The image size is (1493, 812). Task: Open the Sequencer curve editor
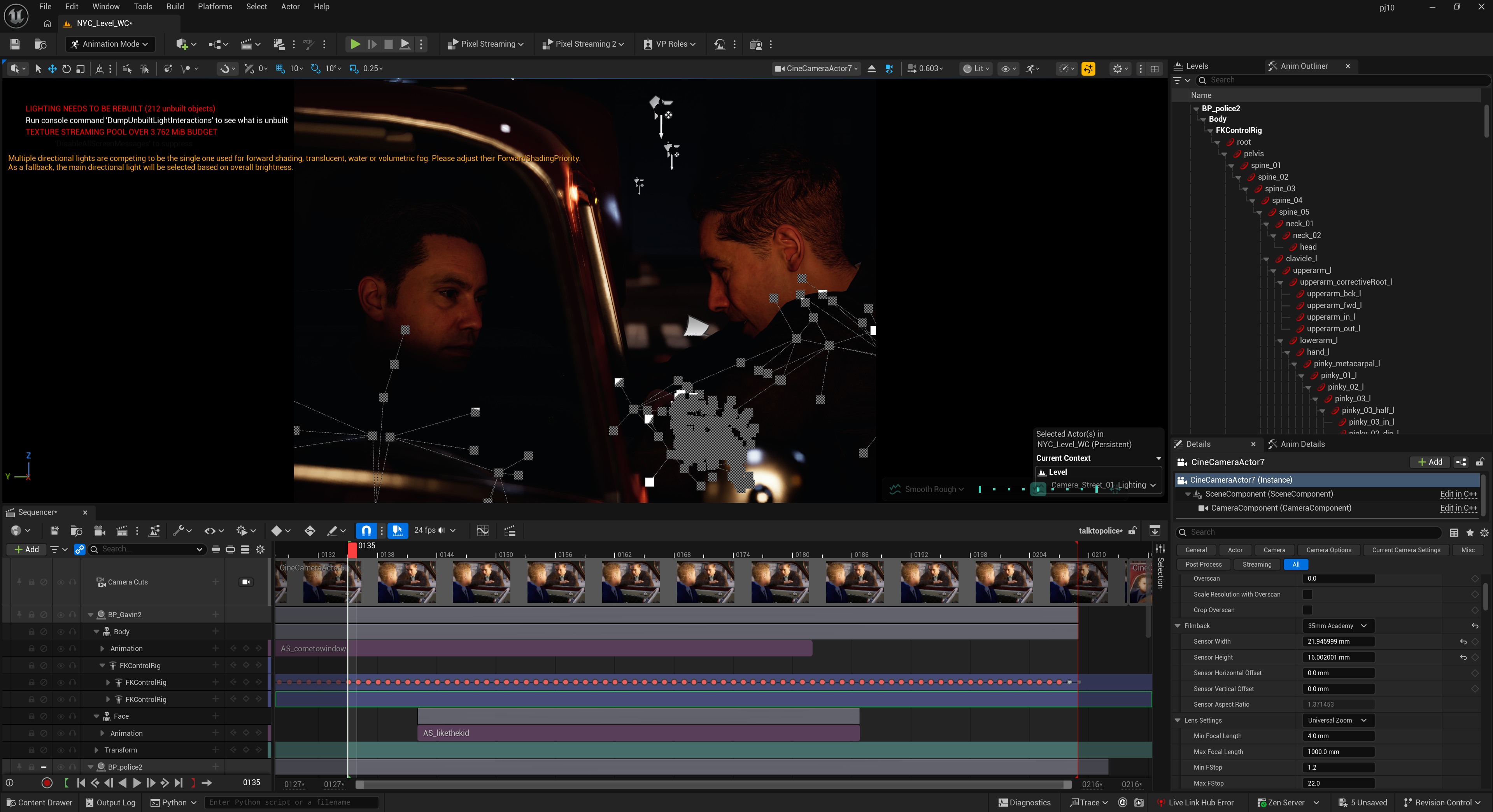click(482, 530)
